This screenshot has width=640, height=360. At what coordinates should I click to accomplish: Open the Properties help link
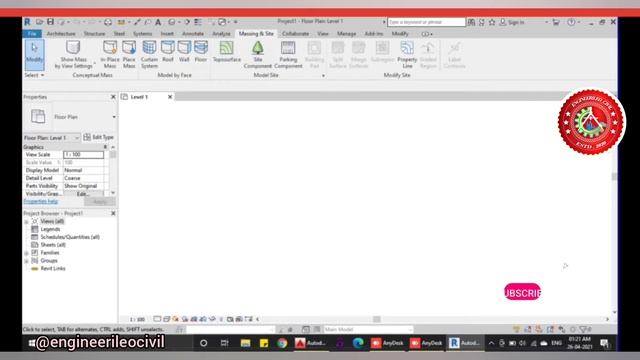pos(41,201)
